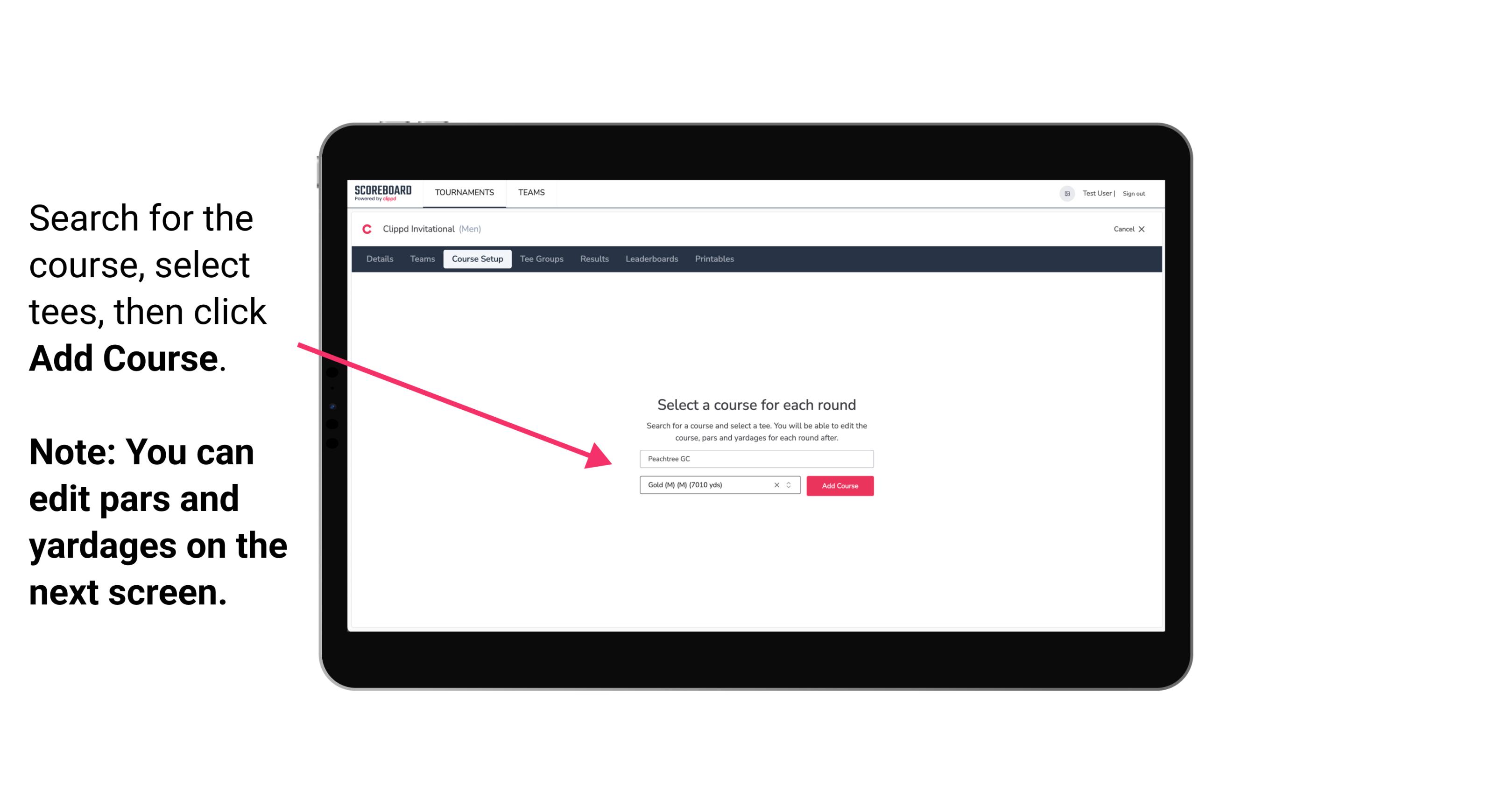The height and width of the screenshot is (812, 1510).
Task: Select the Teams navigation menu item
Action: tap(531, 192)
